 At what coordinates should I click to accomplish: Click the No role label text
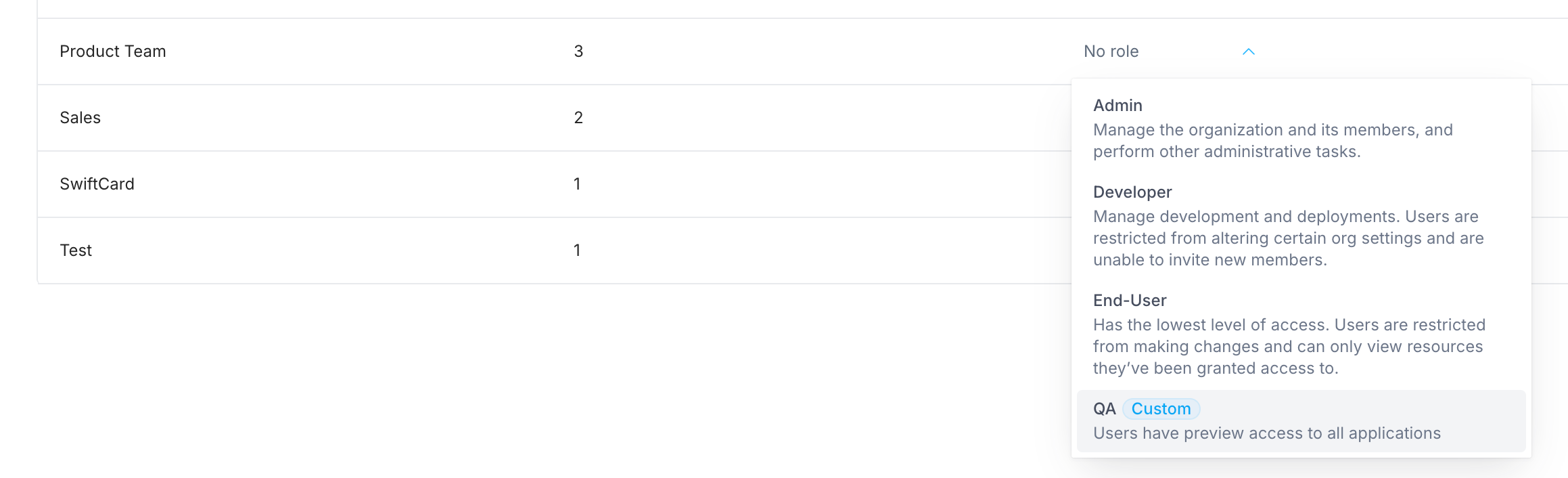click(1111, 51)
